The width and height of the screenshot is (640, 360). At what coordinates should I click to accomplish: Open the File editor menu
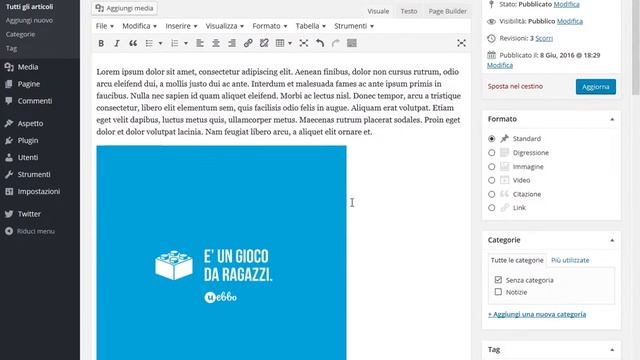tap(105, 26)
